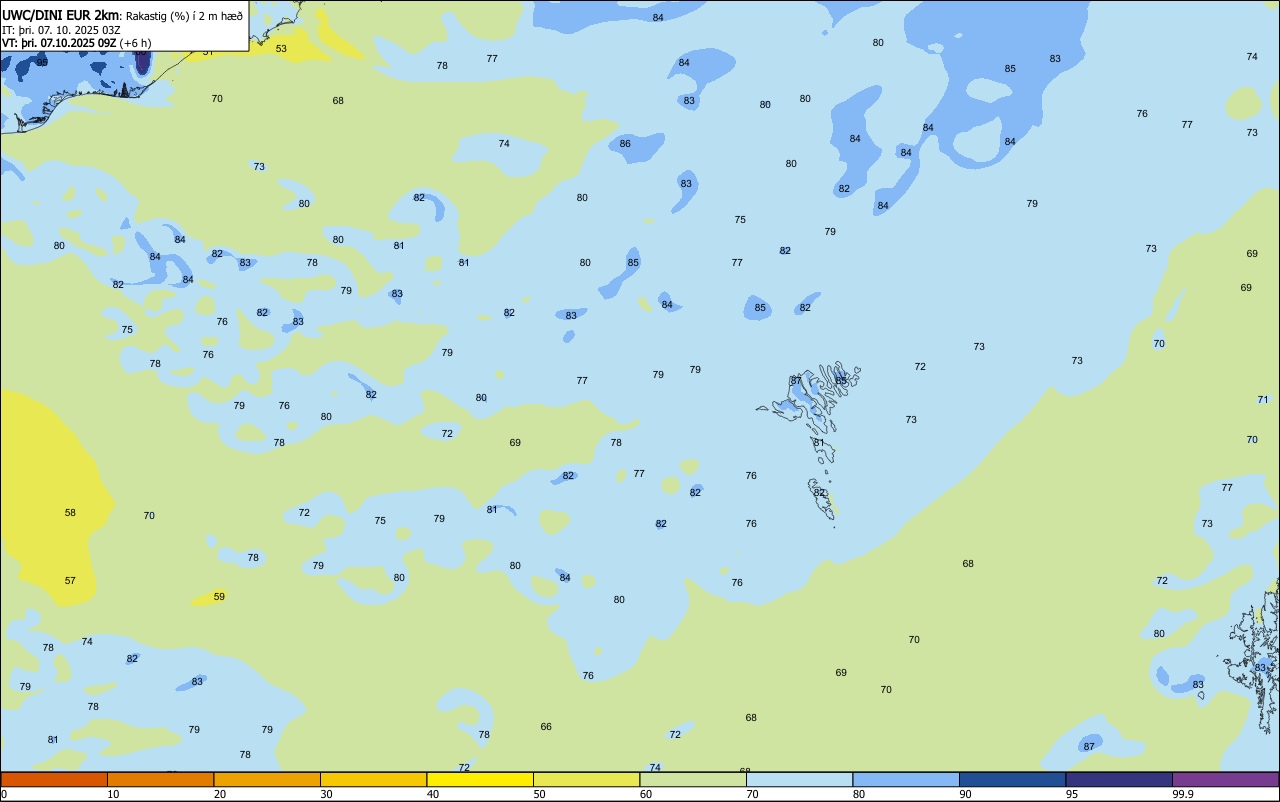This screenshot has width=1280, height=802.
Task: Click the light green 60–70 legend swatch
Action: [693, 779]
